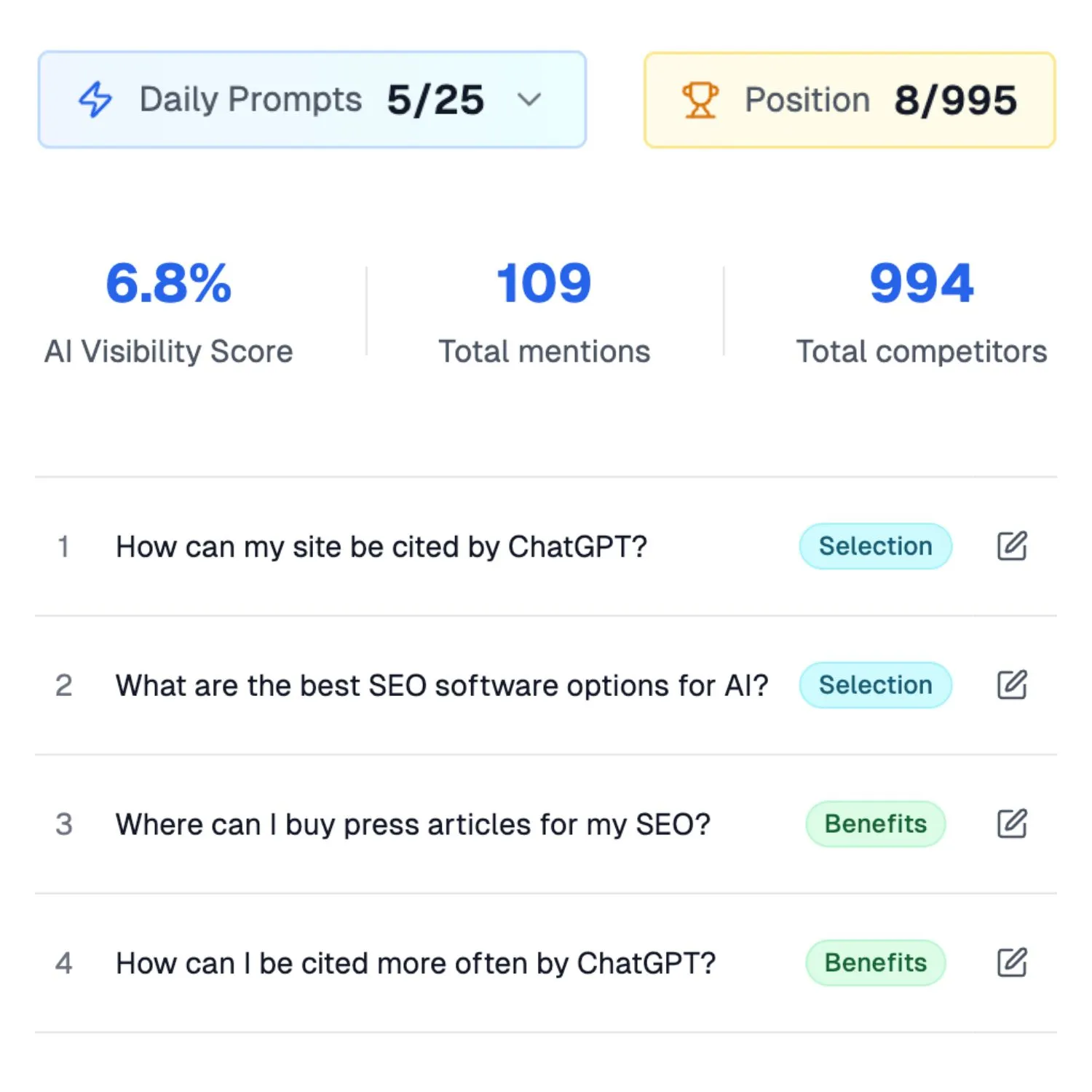The height and width of the screenshot is (1092, 1092).
Task: Click the edit icon for prompt 1
Action: click(x=1011, y=546)
